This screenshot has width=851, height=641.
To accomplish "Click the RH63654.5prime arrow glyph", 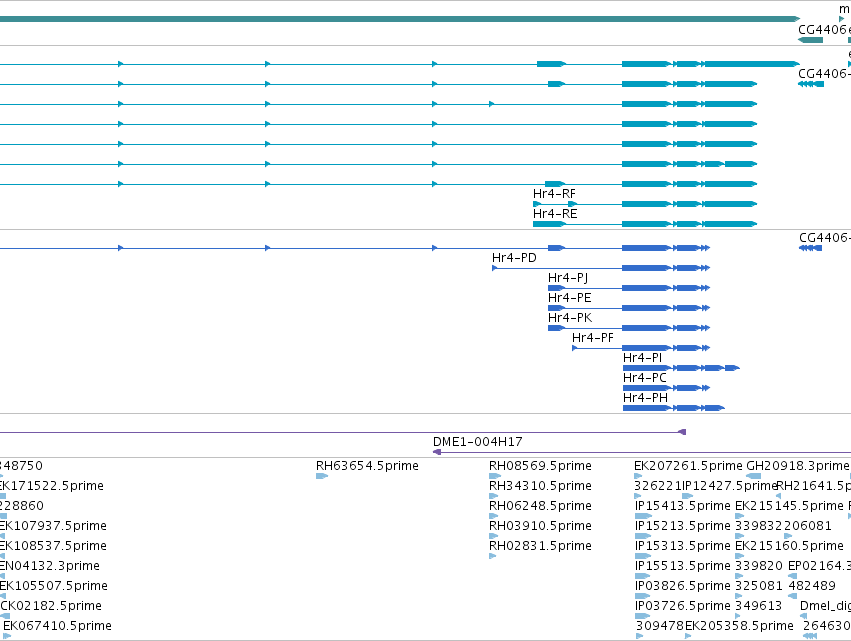I will (x=322, y=476).
